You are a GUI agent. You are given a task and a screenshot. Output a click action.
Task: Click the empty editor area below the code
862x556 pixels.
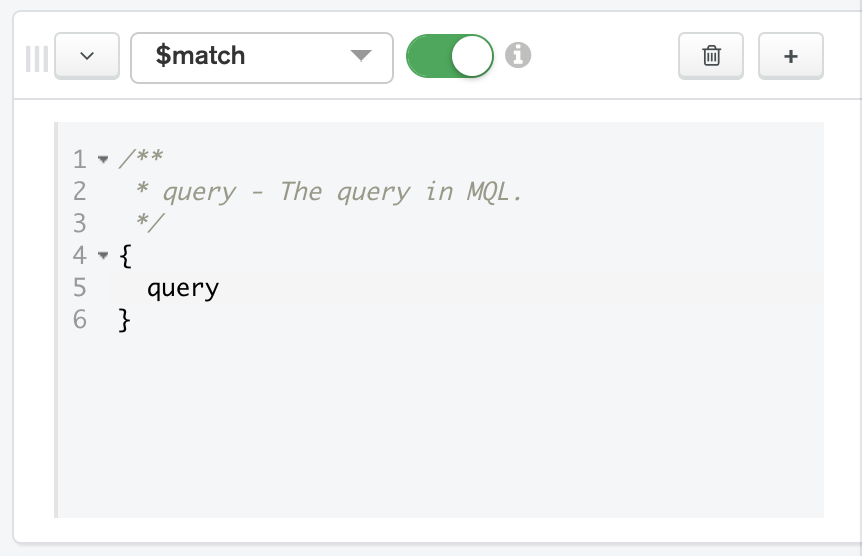(x=440, y=430)
